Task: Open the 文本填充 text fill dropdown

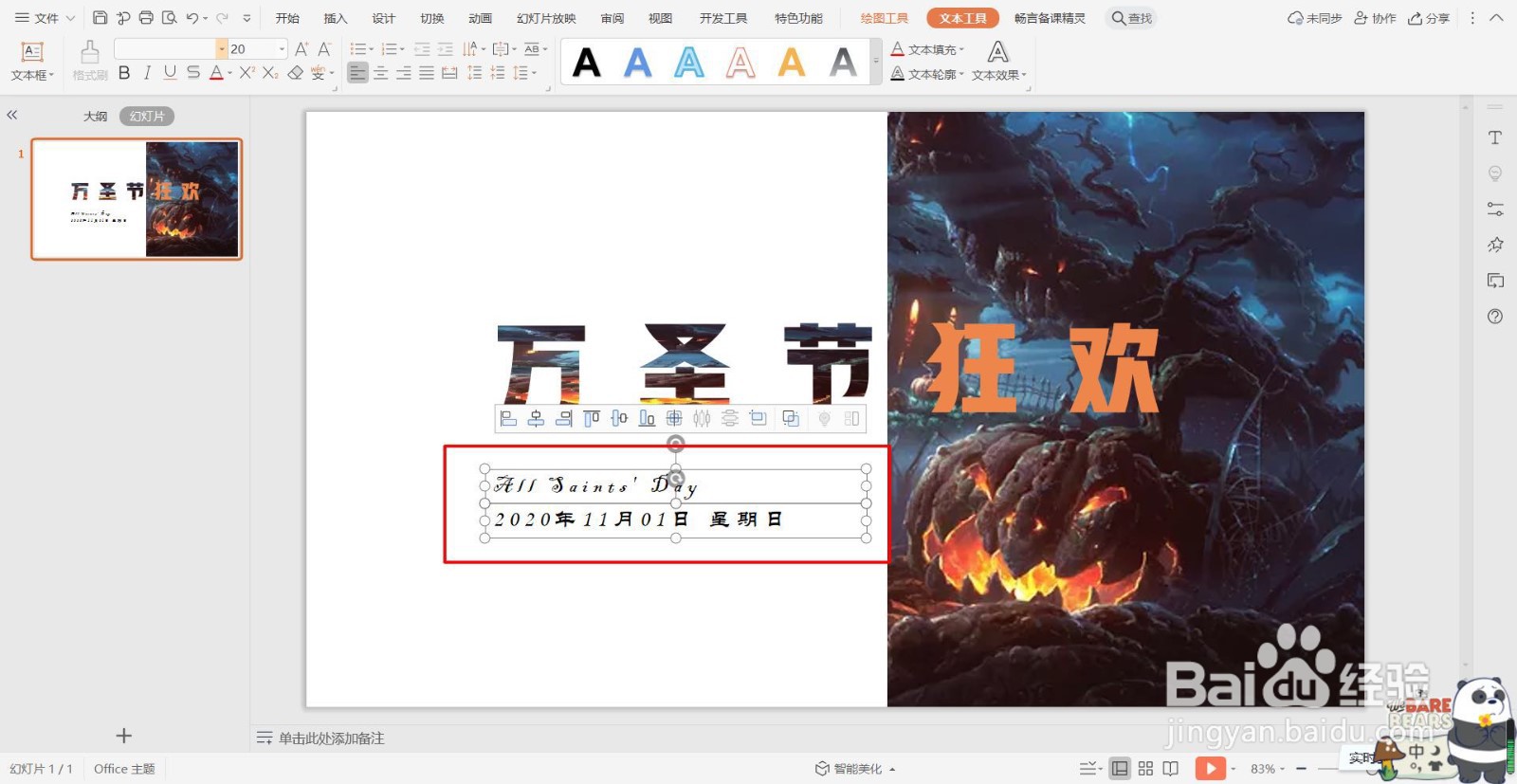Action: tap(928, 49)
